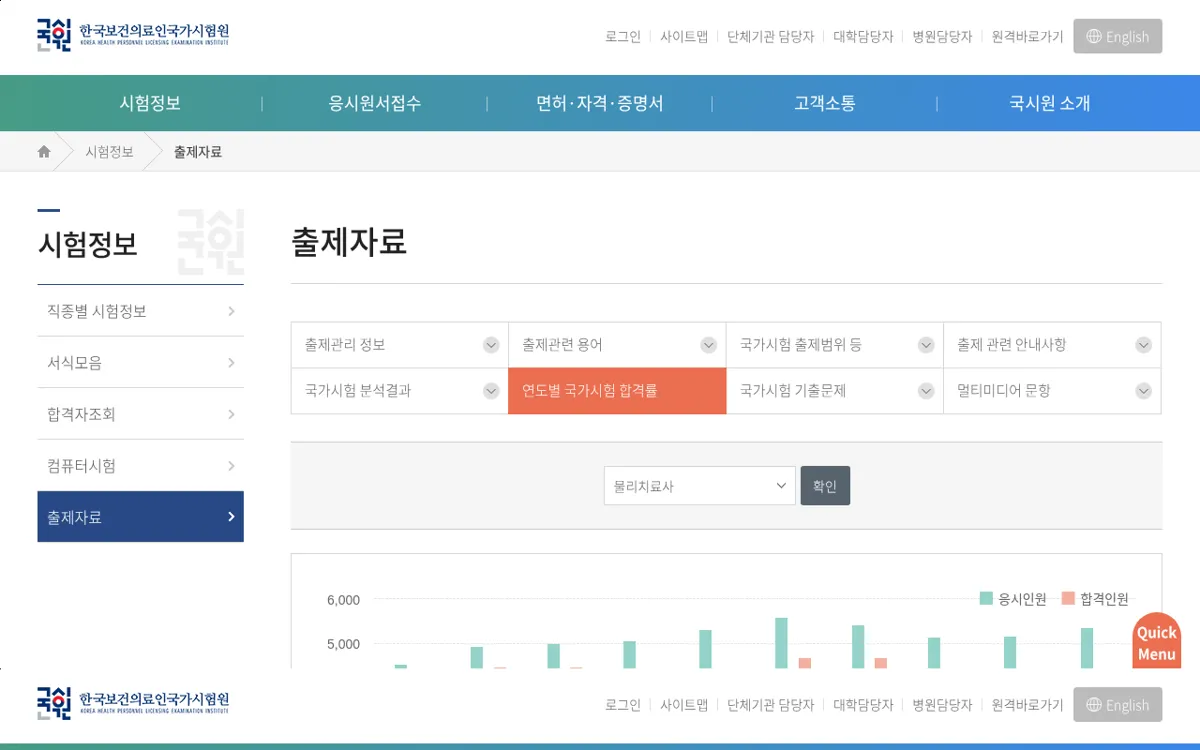
Task: Click the top 병원담당자 link
Action: coord(942,36)
